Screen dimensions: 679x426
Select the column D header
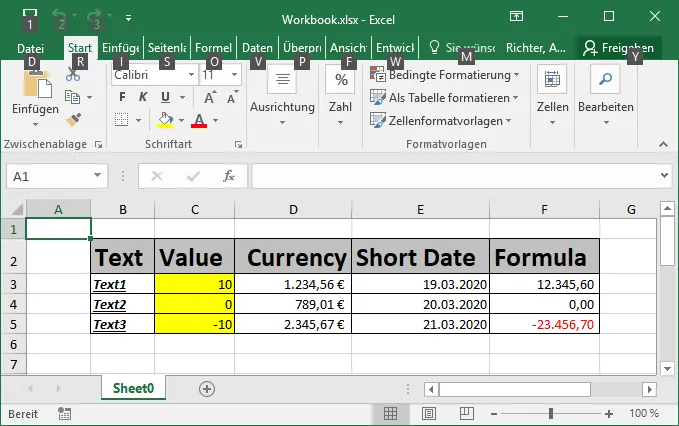(x=293, y=210)
